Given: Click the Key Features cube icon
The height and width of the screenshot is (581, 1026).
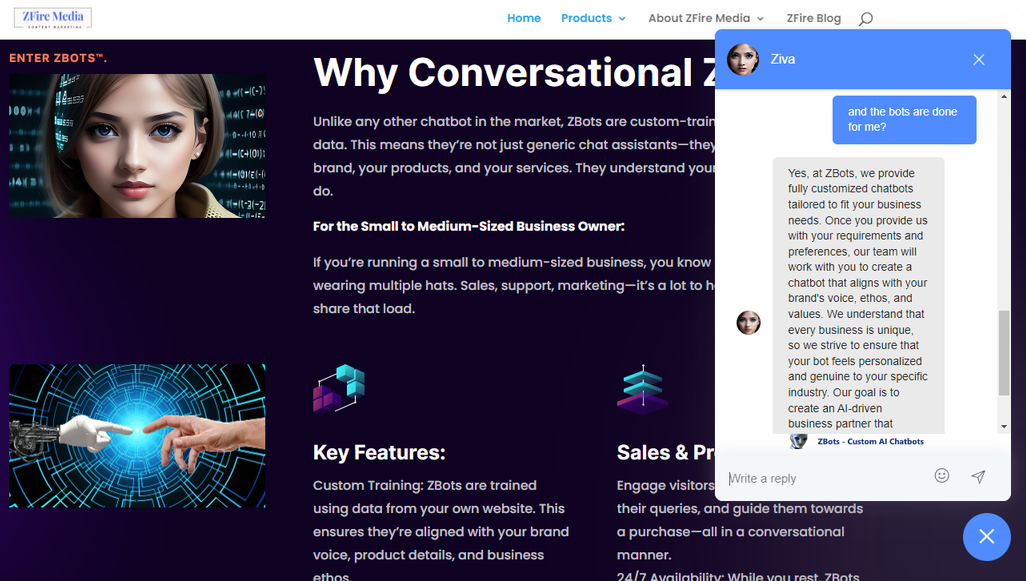Looking at the screenshot, I should coord(339,389).
